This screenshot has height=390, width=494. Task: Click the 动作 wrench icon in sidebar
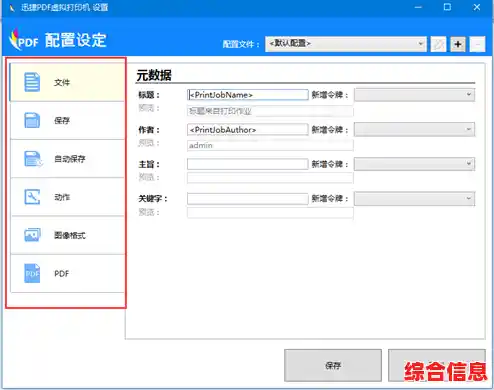pos(32,197)
